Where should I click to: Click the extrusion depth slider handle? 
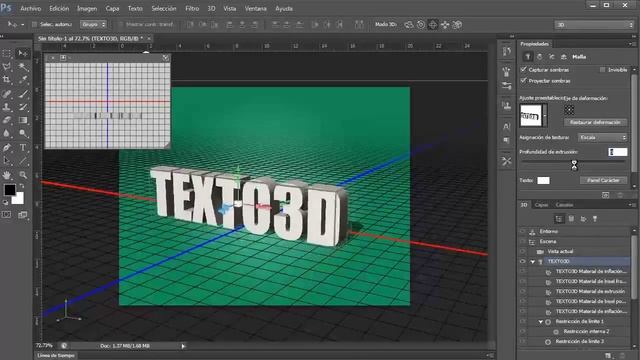pos(574,164)
